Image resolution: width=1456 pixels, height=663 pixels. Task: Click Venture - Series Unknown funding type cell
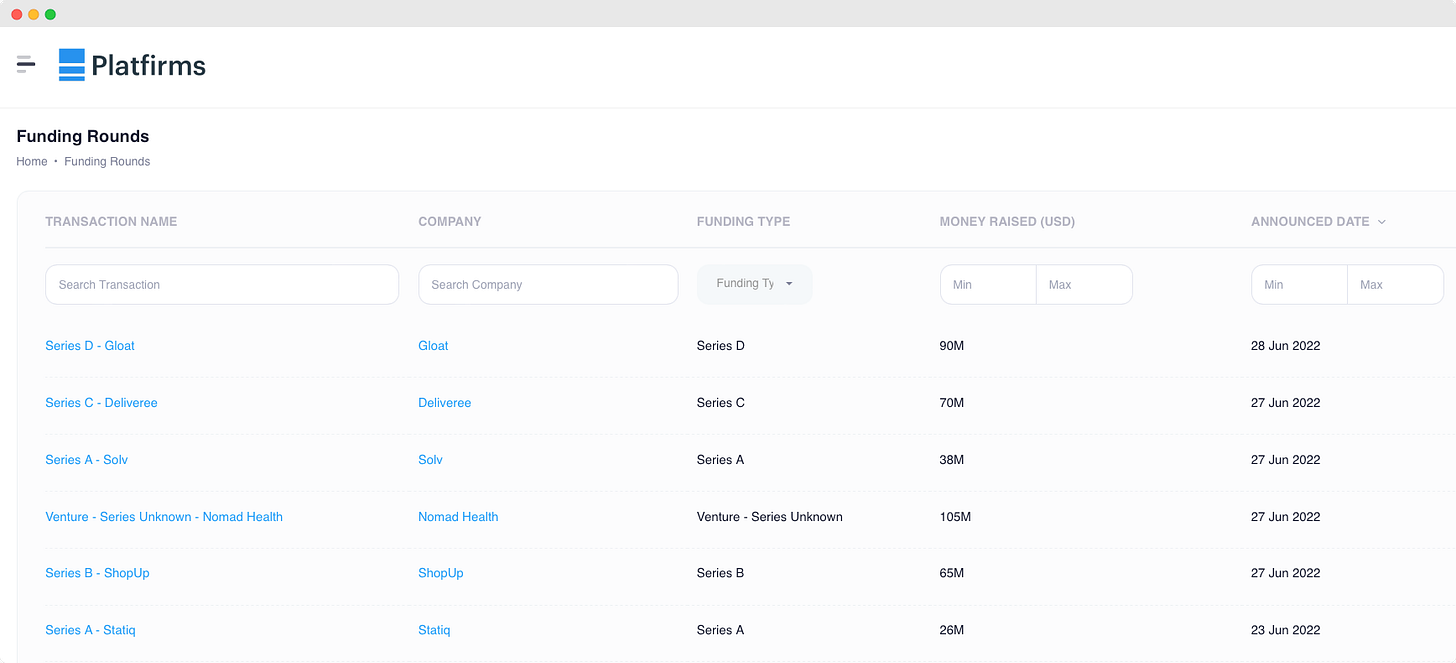click(x=770, y=517)
